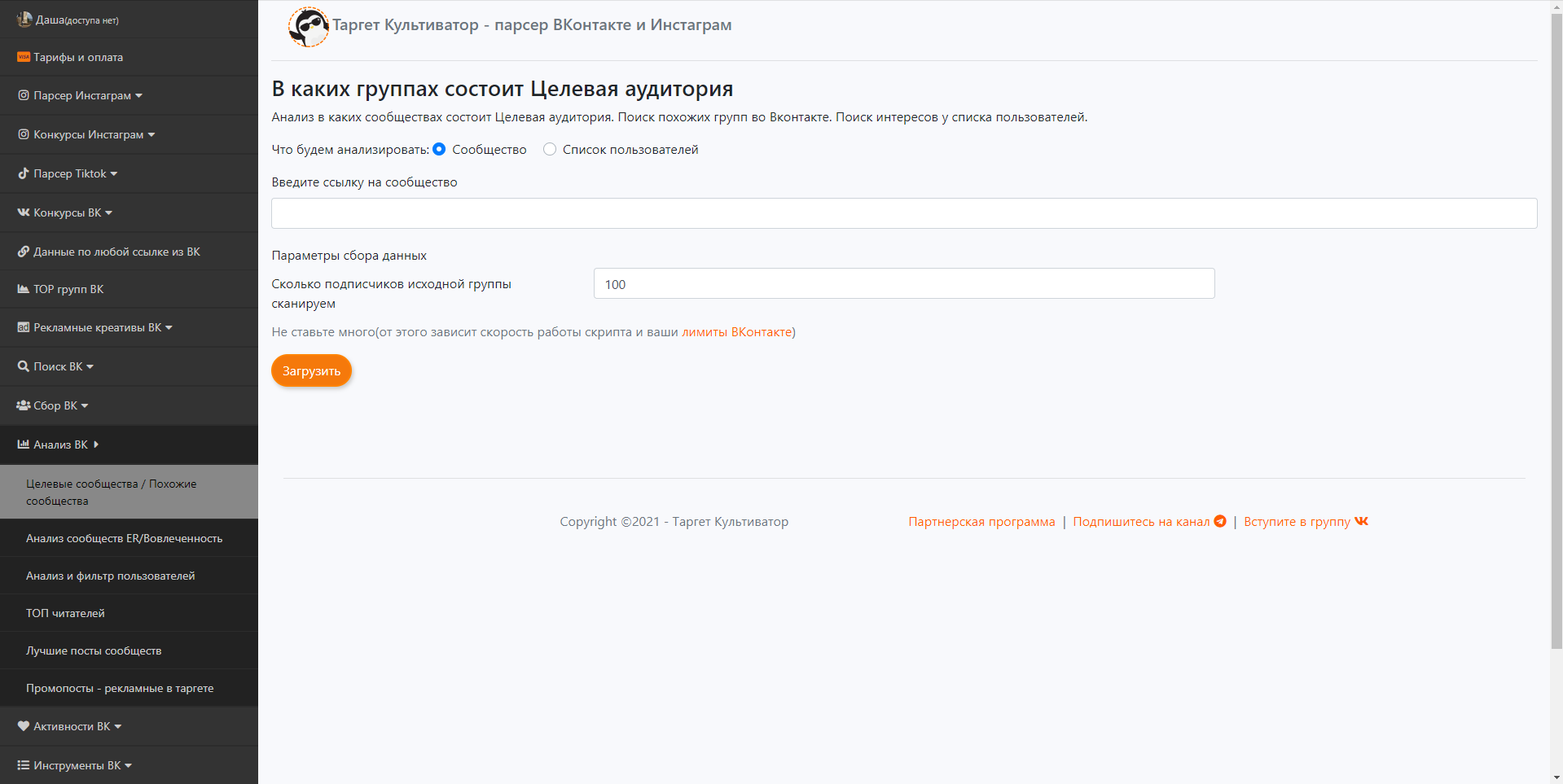Expand the Парсер Инстаграм dropdown arrow
The image size is (1563, 784).
point(138,96)
